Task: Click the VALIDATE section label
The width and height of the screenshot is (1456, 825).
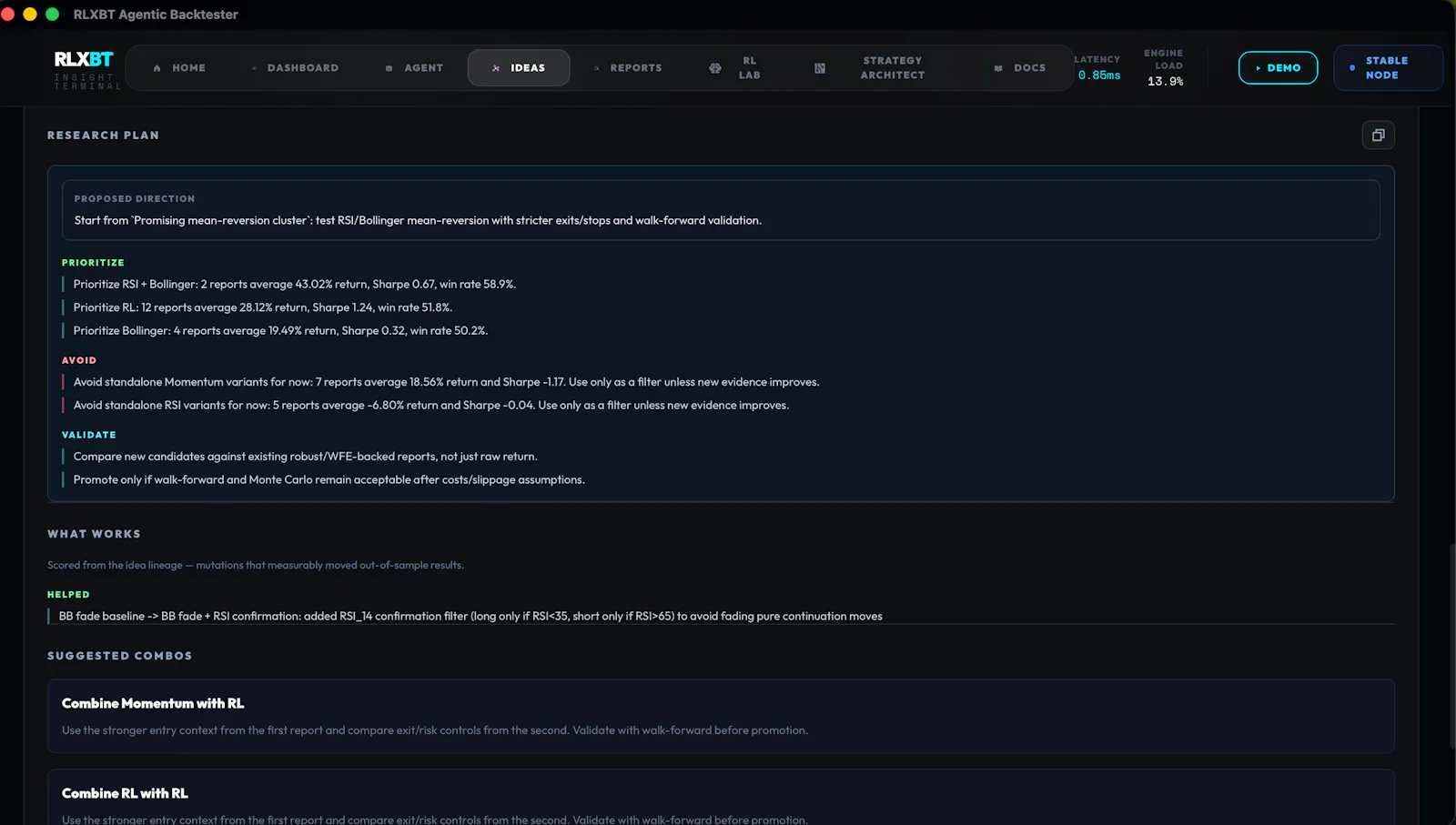Action: coord(88,436)
